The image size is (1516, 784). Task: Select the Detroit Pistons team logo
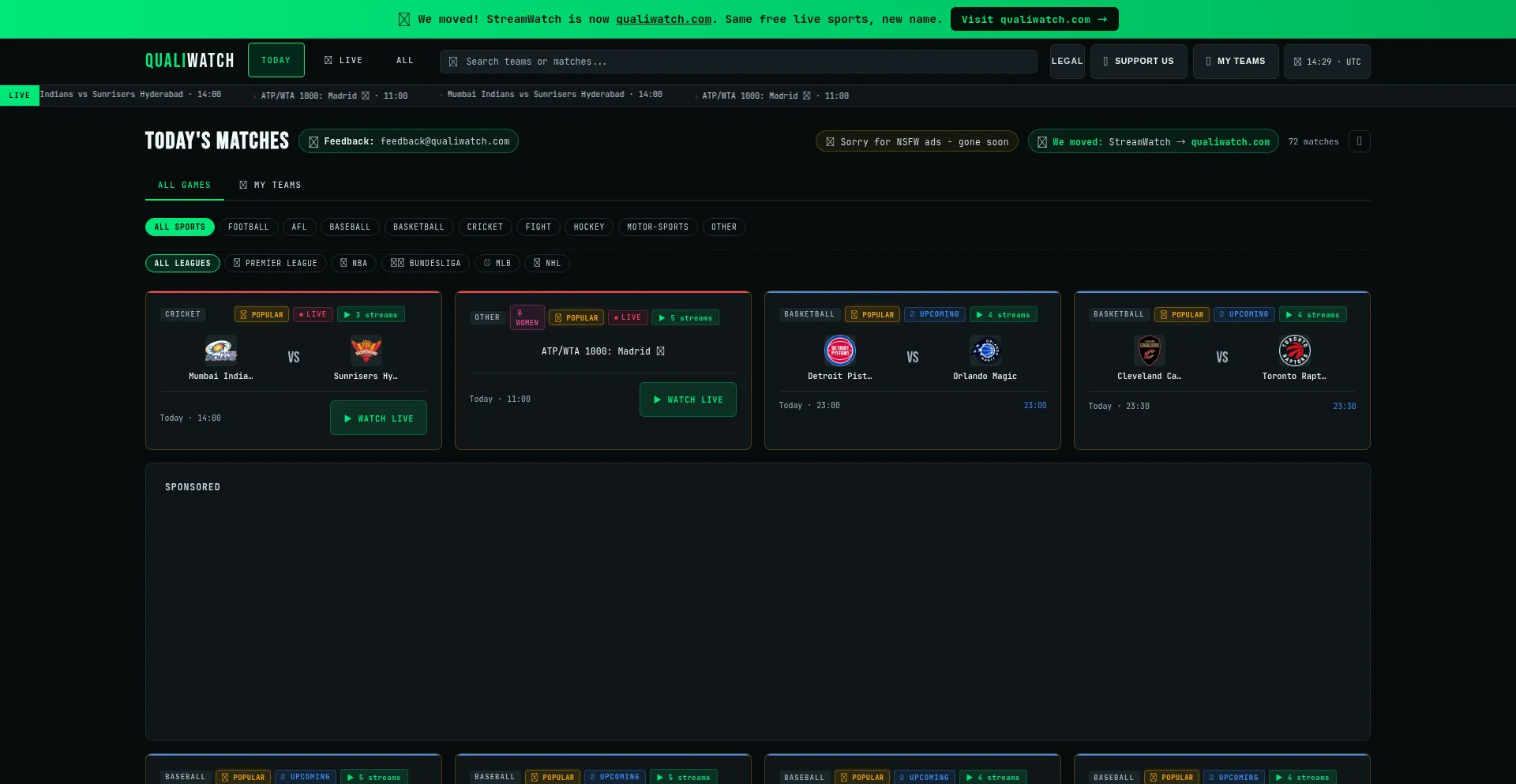(x=840, y=350)
